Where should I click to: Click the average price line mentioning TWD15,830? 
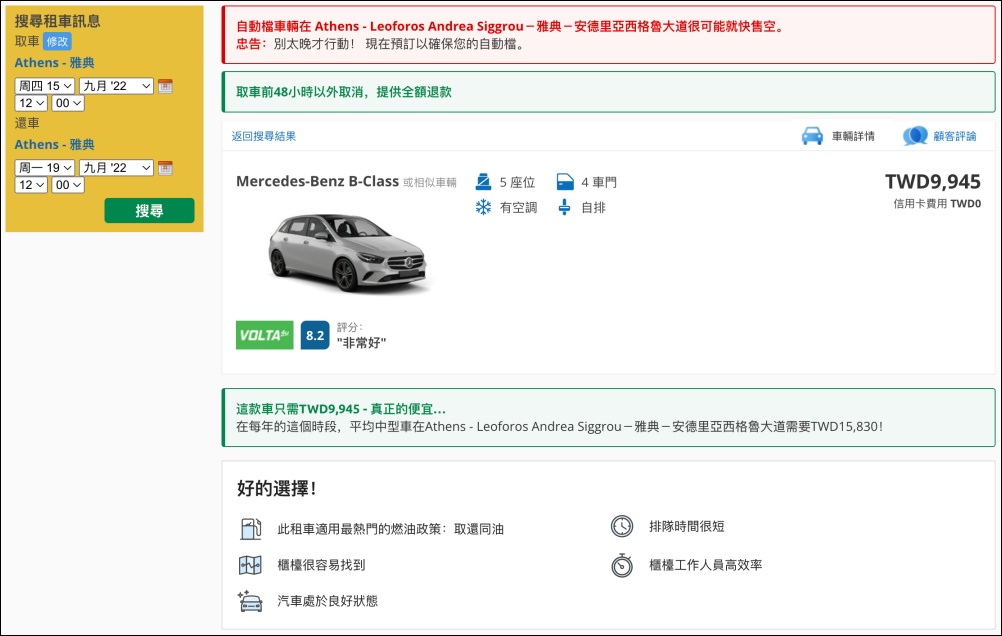click(x=560, y=426)
